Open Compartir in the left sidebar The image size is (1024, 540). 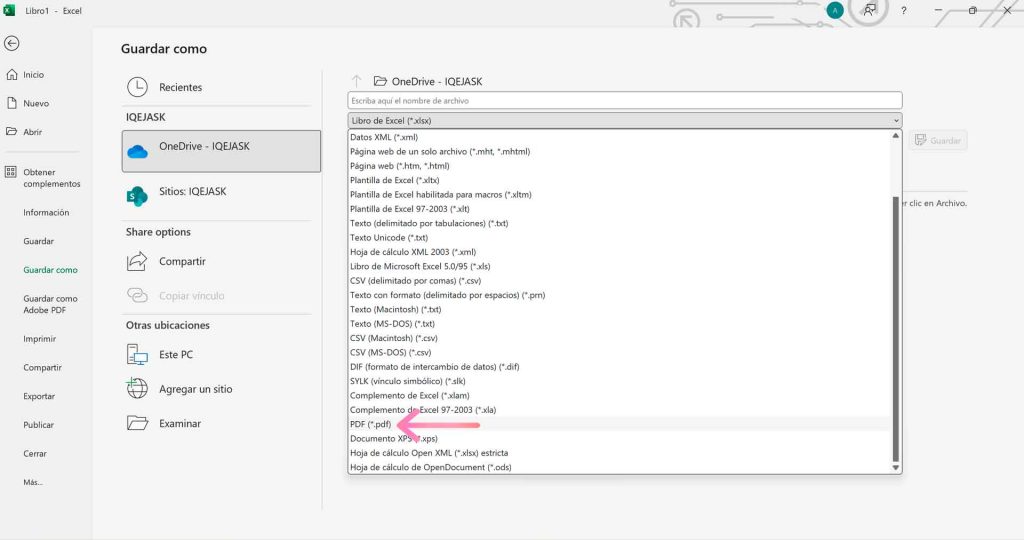point(42,368)
